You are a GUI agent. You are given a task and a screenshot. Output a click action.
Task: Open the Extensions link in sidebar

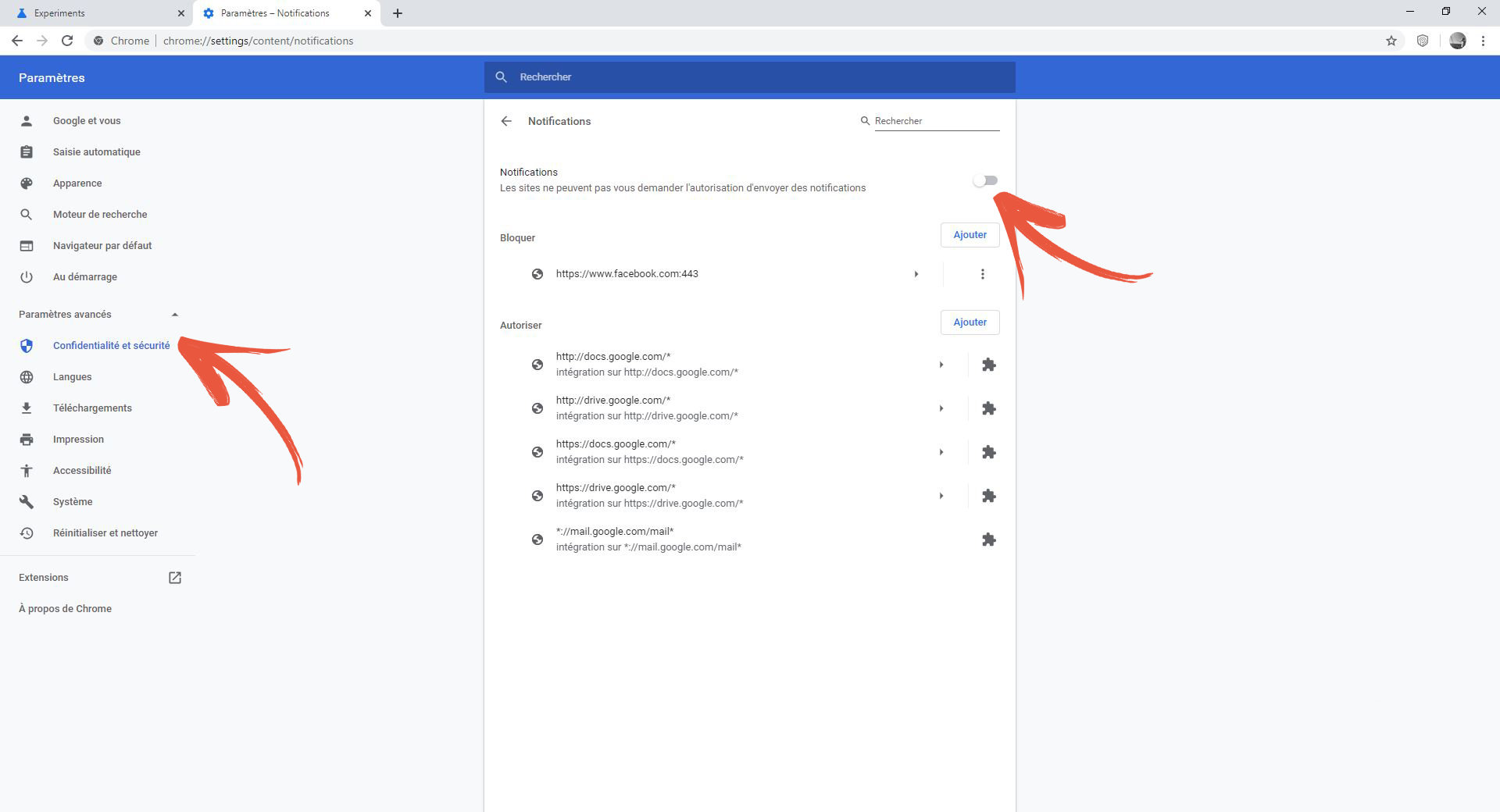(44, 578)
